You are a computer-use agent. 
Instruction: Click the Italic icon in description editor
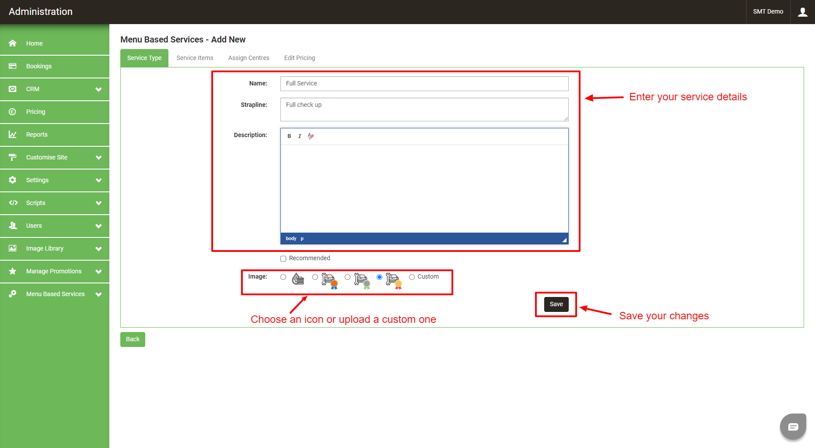point(300,136)
